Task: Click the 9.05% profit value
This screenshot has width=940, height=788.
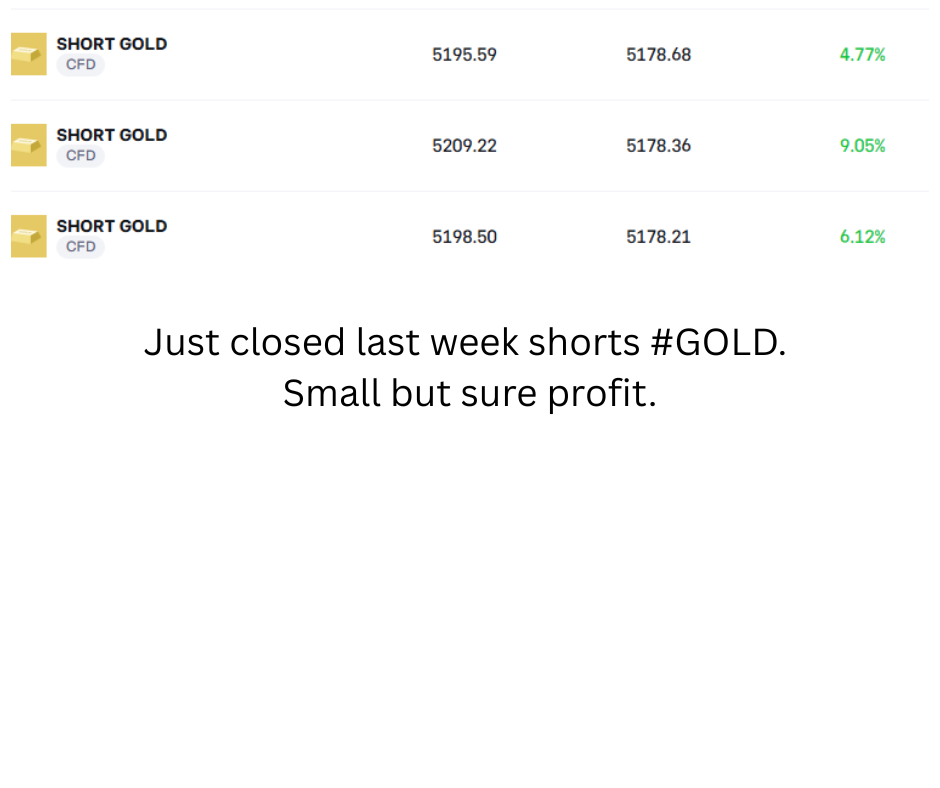Action: 862,146
